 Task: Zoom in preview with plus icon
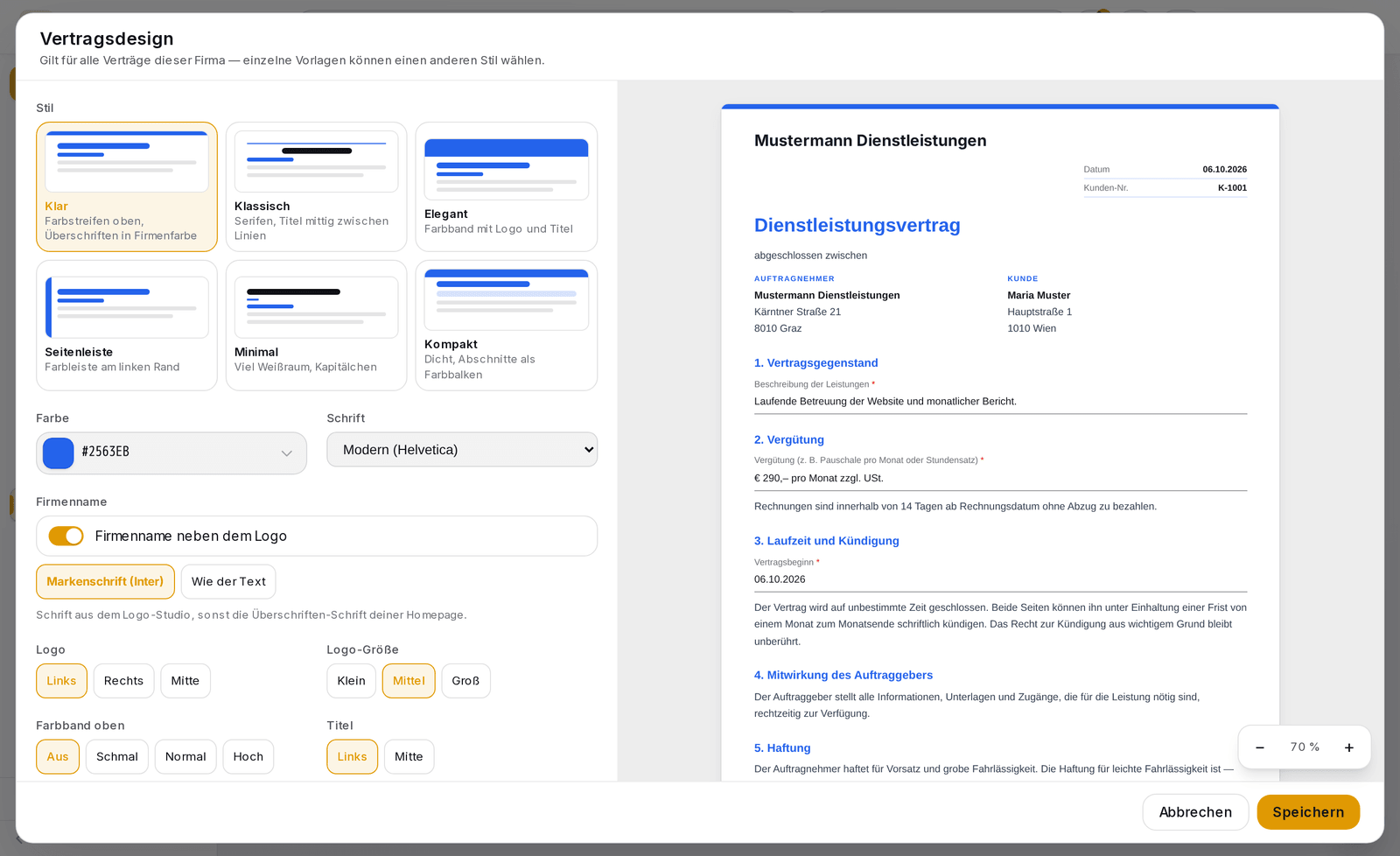1349,747
